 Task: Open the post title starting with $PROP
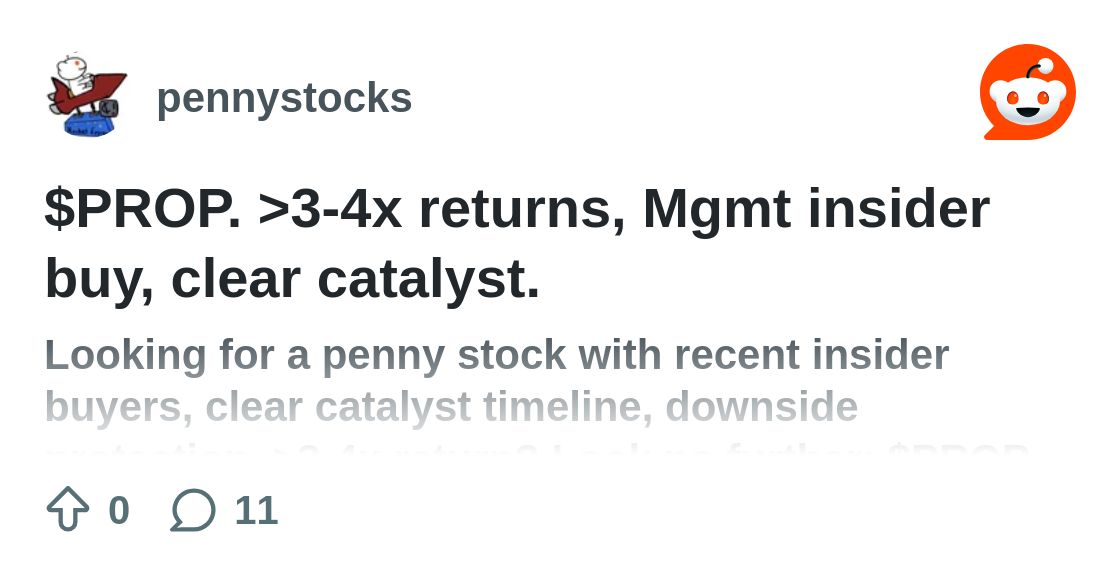tap(516, 210)
